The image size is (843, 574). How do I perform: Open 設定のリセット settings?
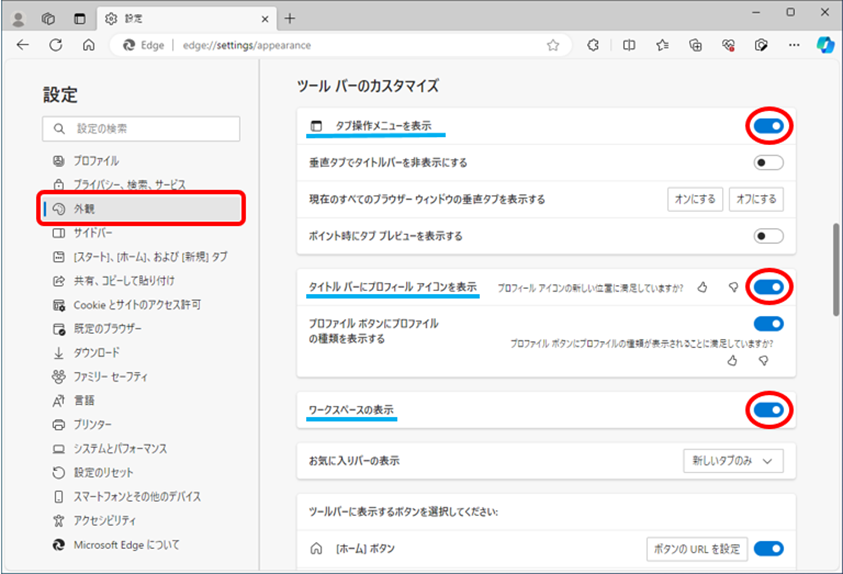coord(141,472)
